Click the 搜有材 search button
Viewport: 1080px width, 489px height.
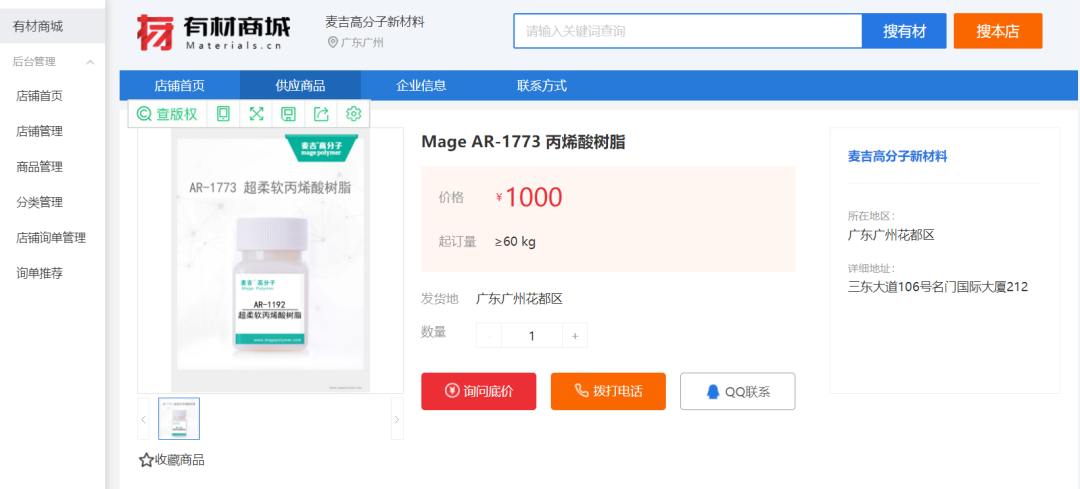click(x=904, y=31)
